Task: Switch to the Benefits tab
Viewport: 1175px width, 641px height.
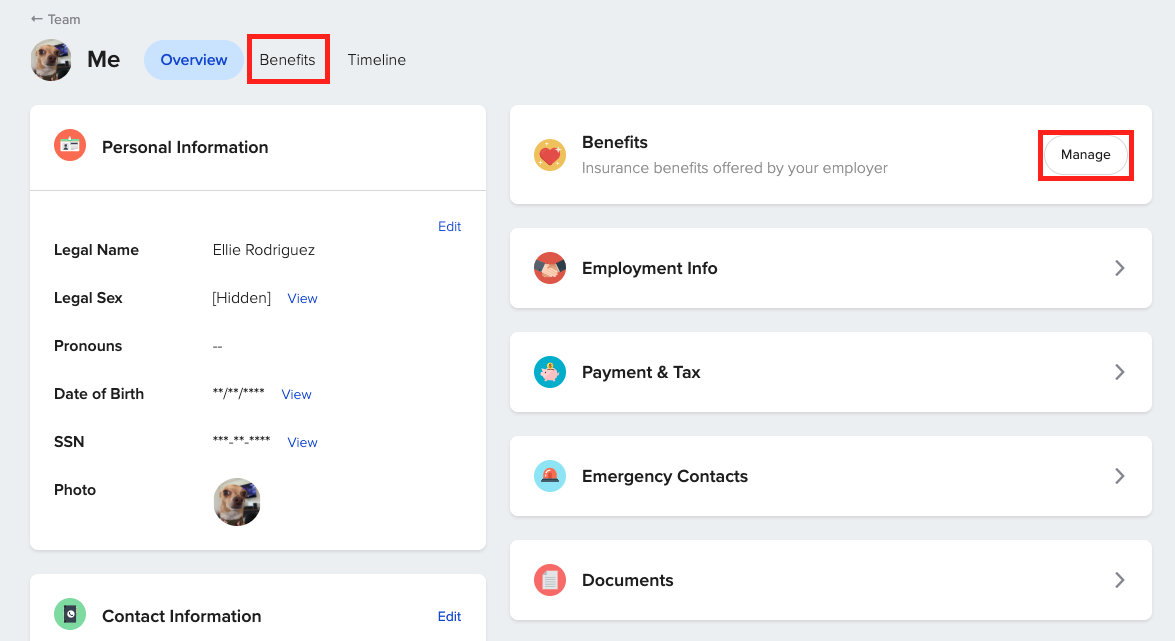Action: (288, 60)
